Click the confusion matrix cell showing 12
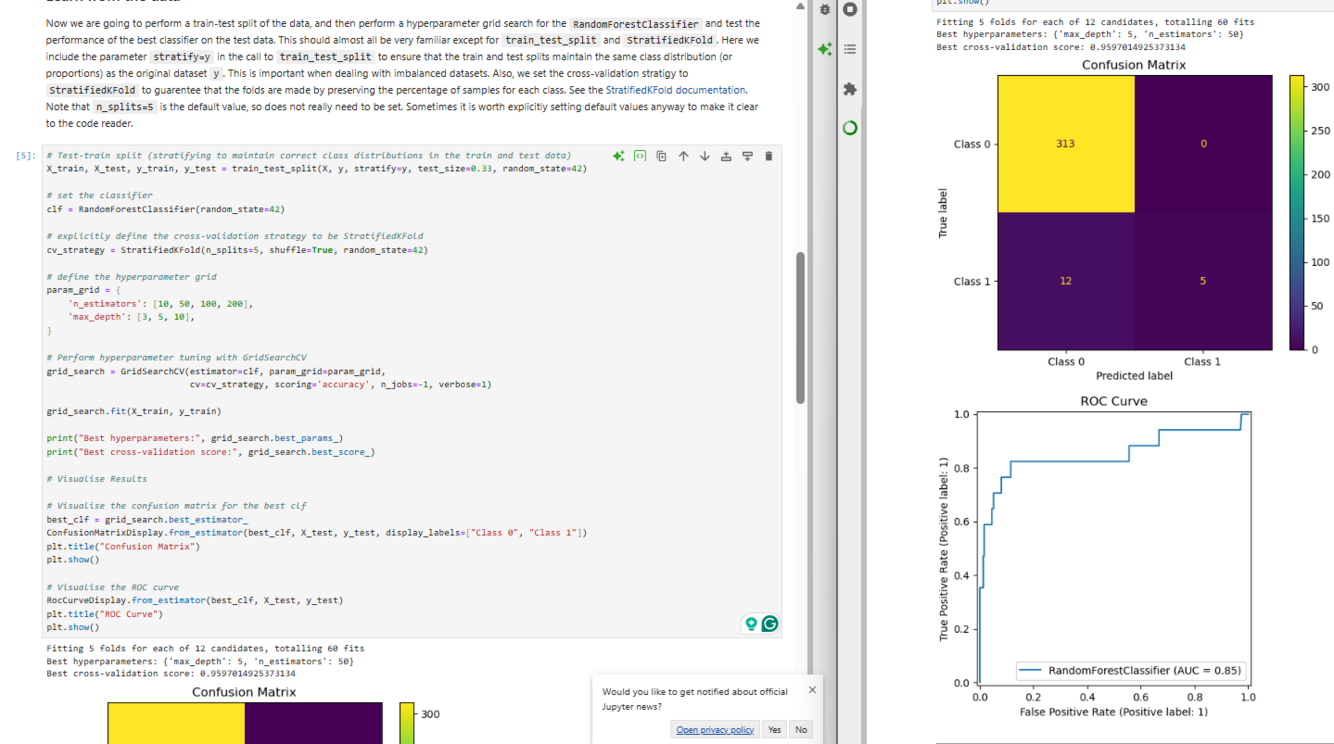This screenshot has height=744, width=1334. pyautogui.click(x=1066, y=281)
